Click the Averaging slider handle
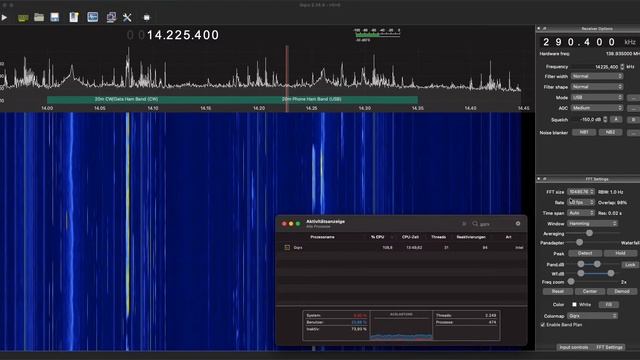This screenshot has width=640, height=360. pyautogui.click(x=589, y=233)
